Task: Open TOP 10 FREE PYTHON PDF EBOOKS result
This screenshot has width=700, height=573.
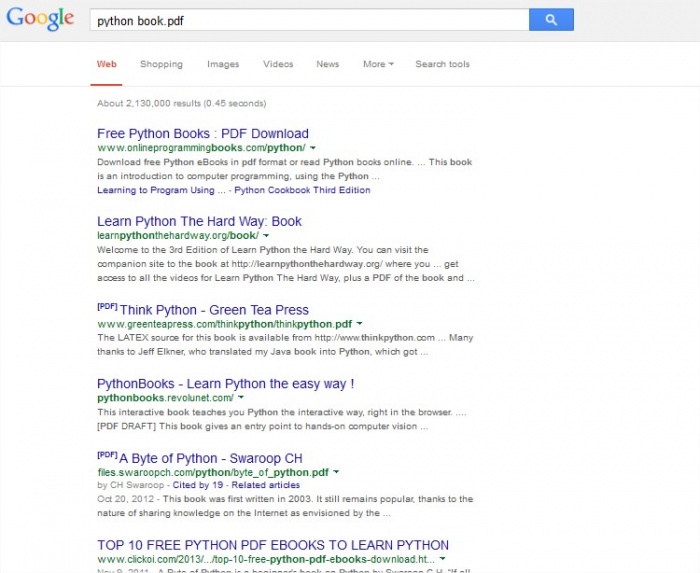Action: (x=273, y=545)
